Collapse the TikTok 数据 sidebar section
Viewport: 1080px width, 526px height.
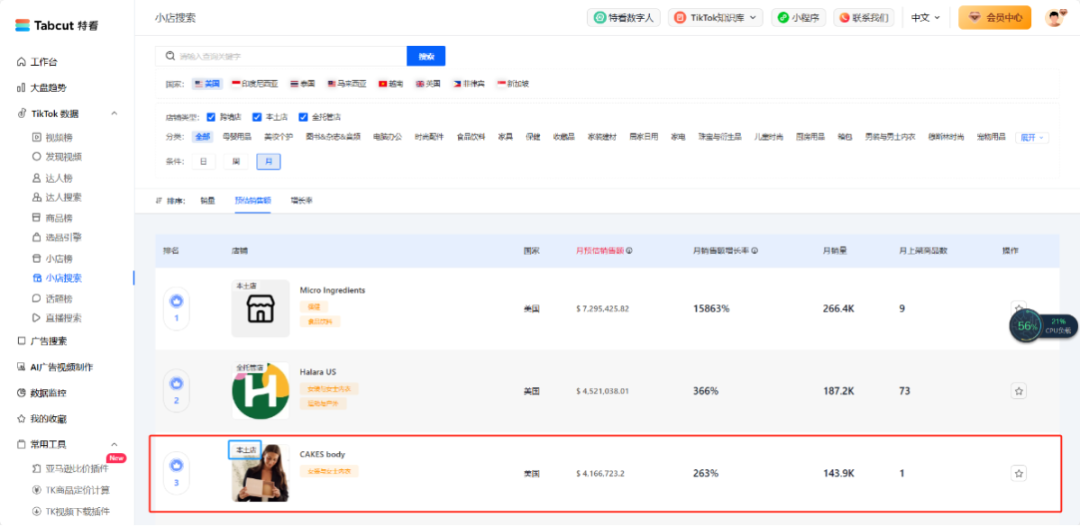(x=114, y=114)
